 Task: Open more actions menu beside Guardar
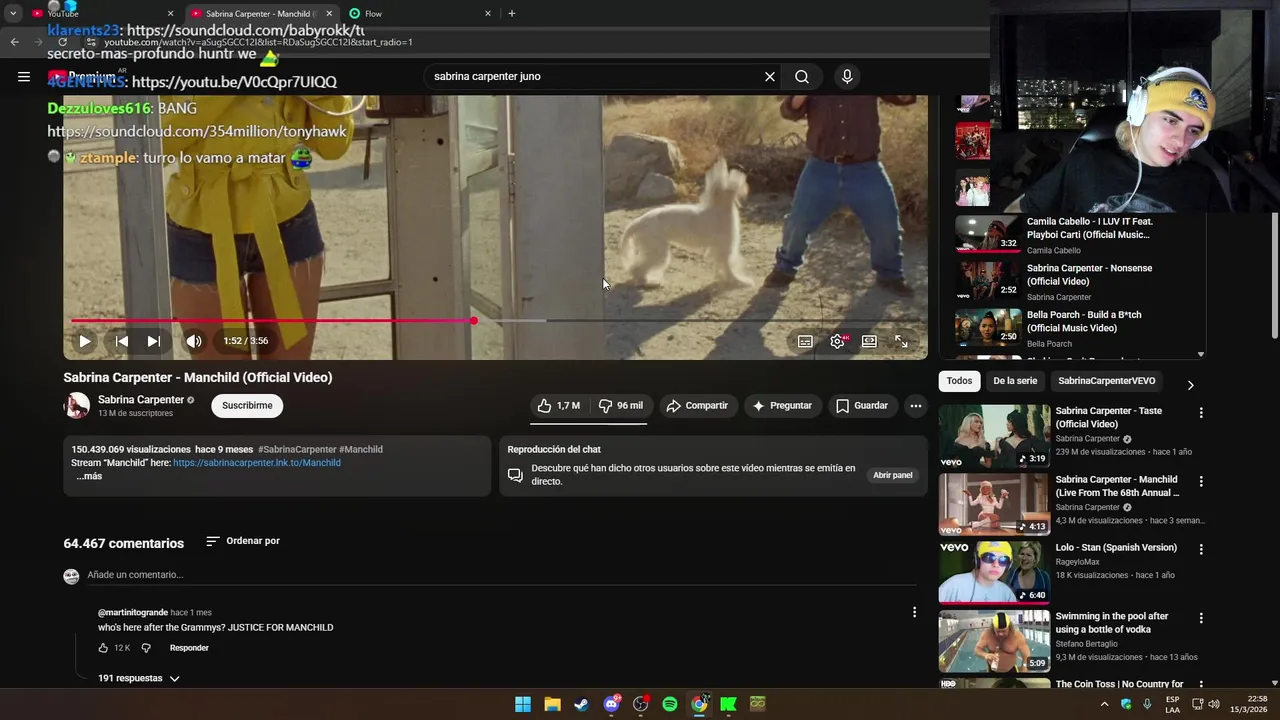[x=916, y=405]
